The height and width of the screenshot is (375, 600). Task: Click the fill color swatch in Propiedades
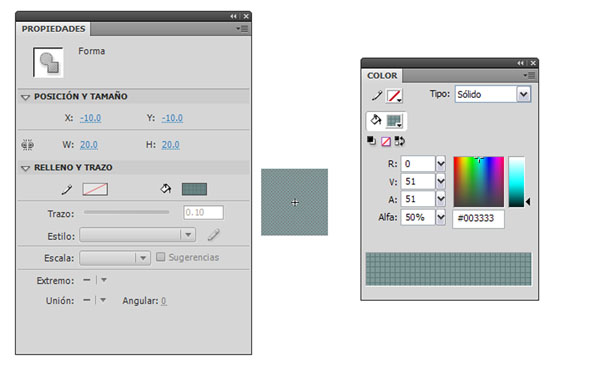[x=194, y=189]
